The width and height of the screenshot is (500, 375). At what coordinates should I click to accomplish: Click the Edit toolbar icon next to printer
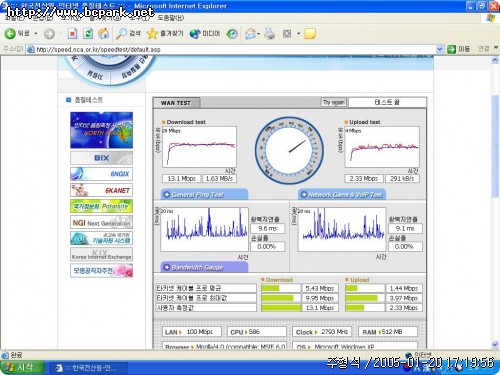(x=287, y=34)
